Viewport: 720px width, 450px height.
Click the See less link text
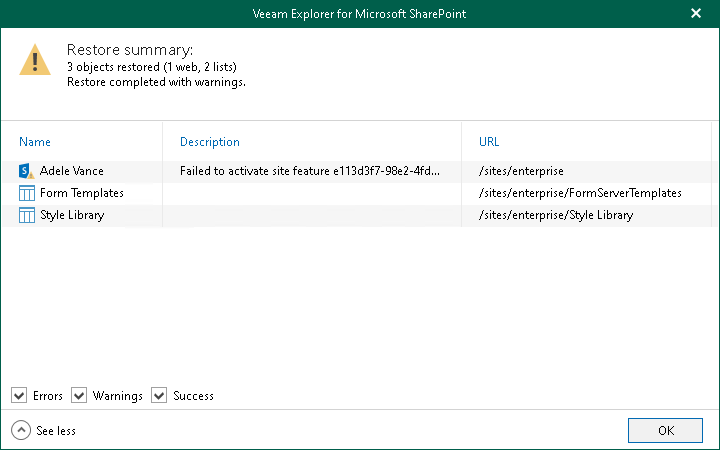pos(56,431)
